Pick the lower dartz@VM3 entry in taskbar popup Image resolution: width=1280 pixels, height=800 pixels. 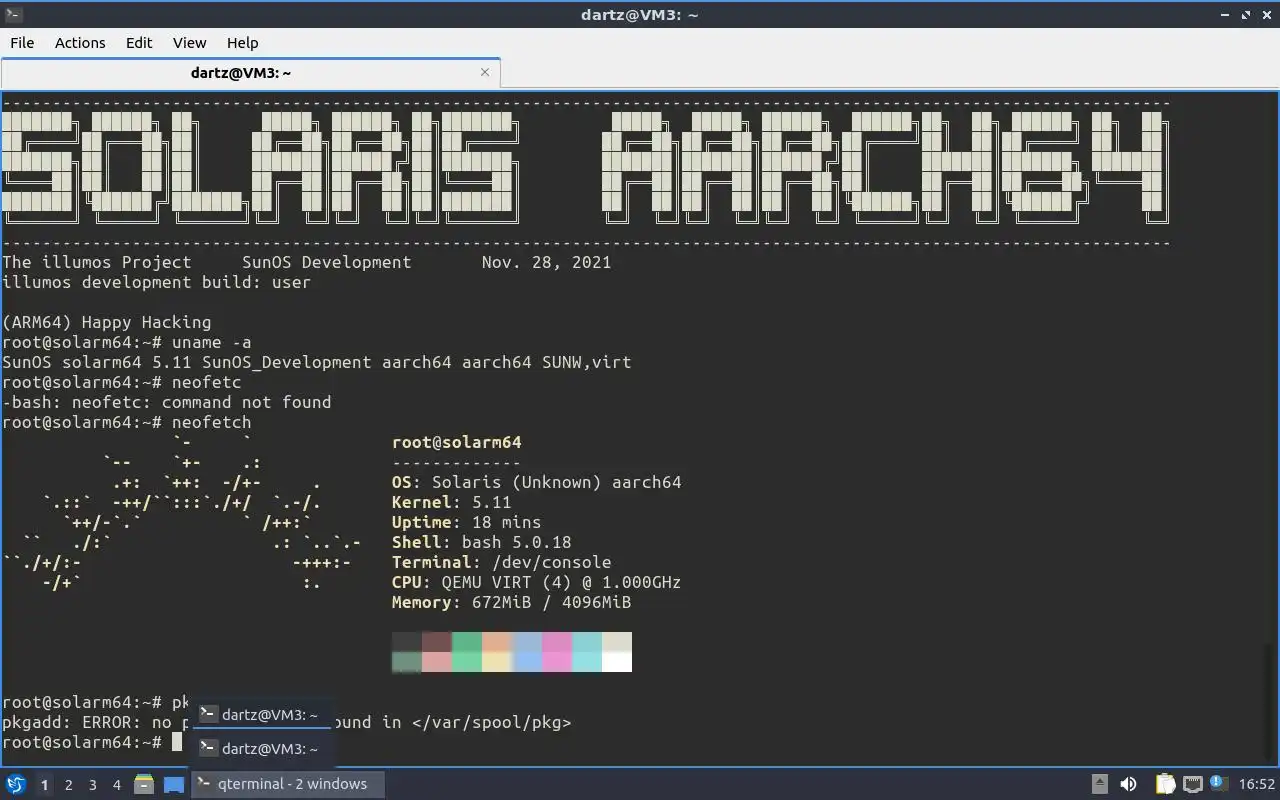[x=261, y=748]
